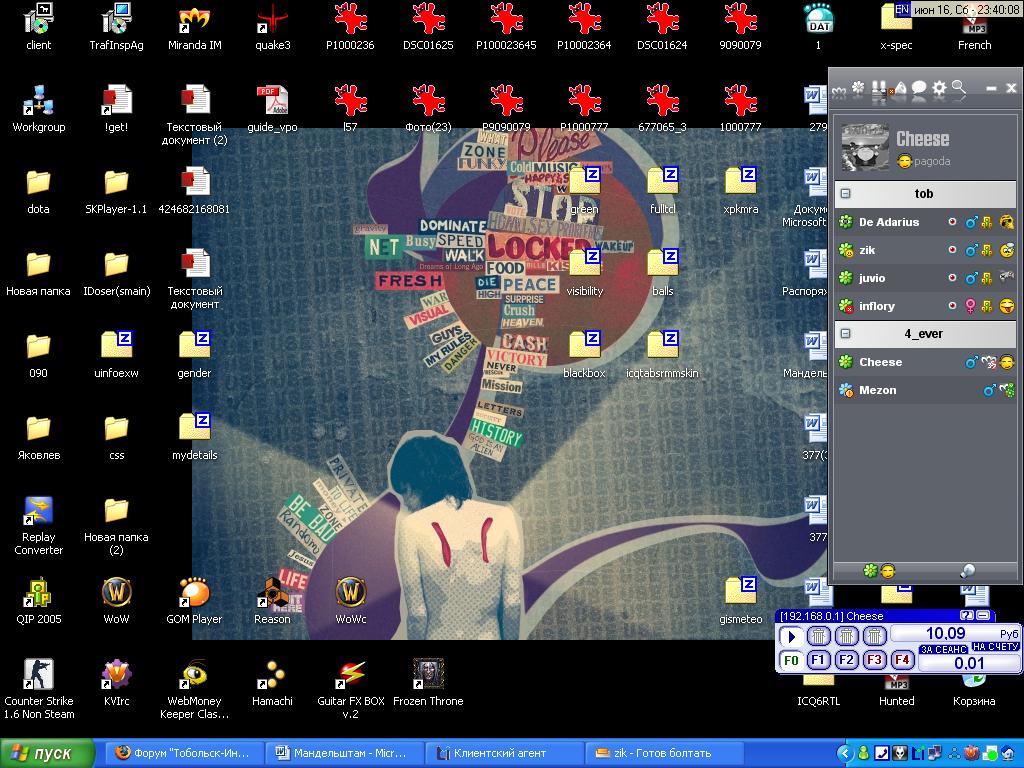Select the GOM Player shortcut
1024x768 pixels.
(195, 601)
